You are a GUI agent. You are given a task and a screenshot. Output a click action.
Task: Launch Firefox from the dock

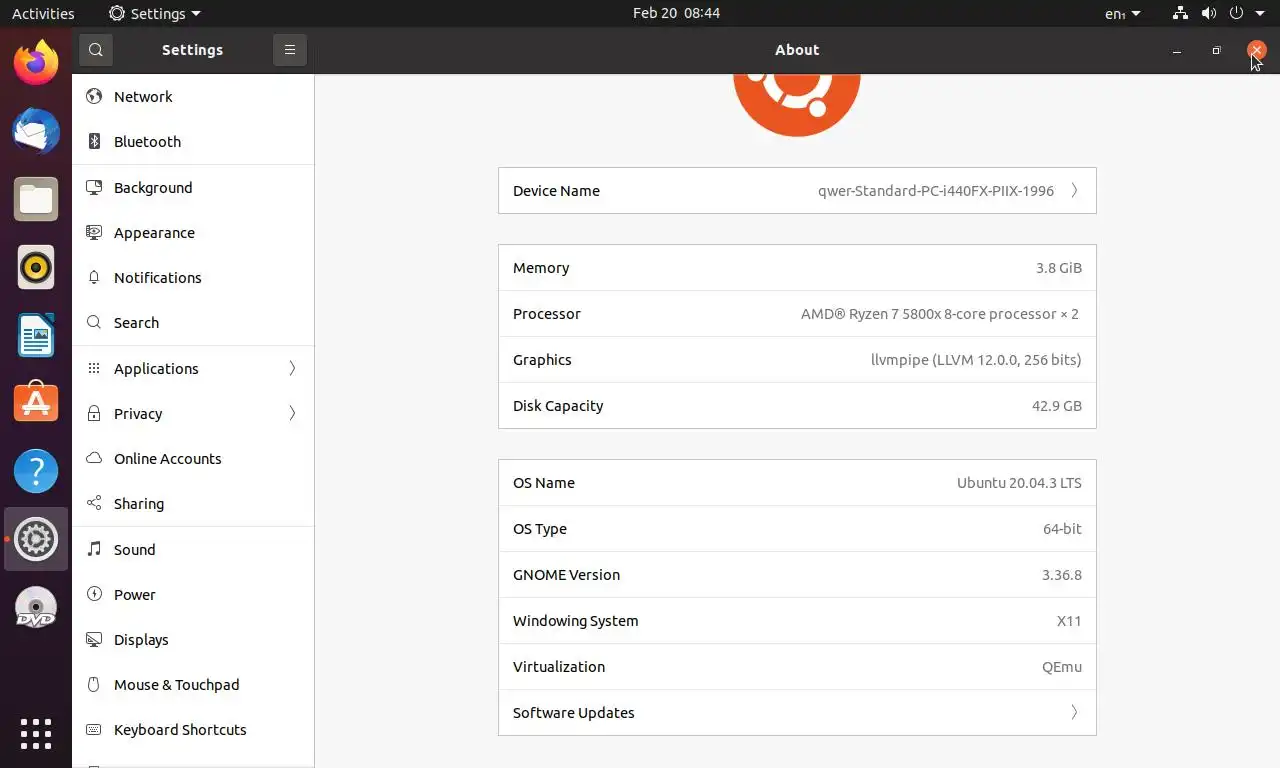[36, 63]
